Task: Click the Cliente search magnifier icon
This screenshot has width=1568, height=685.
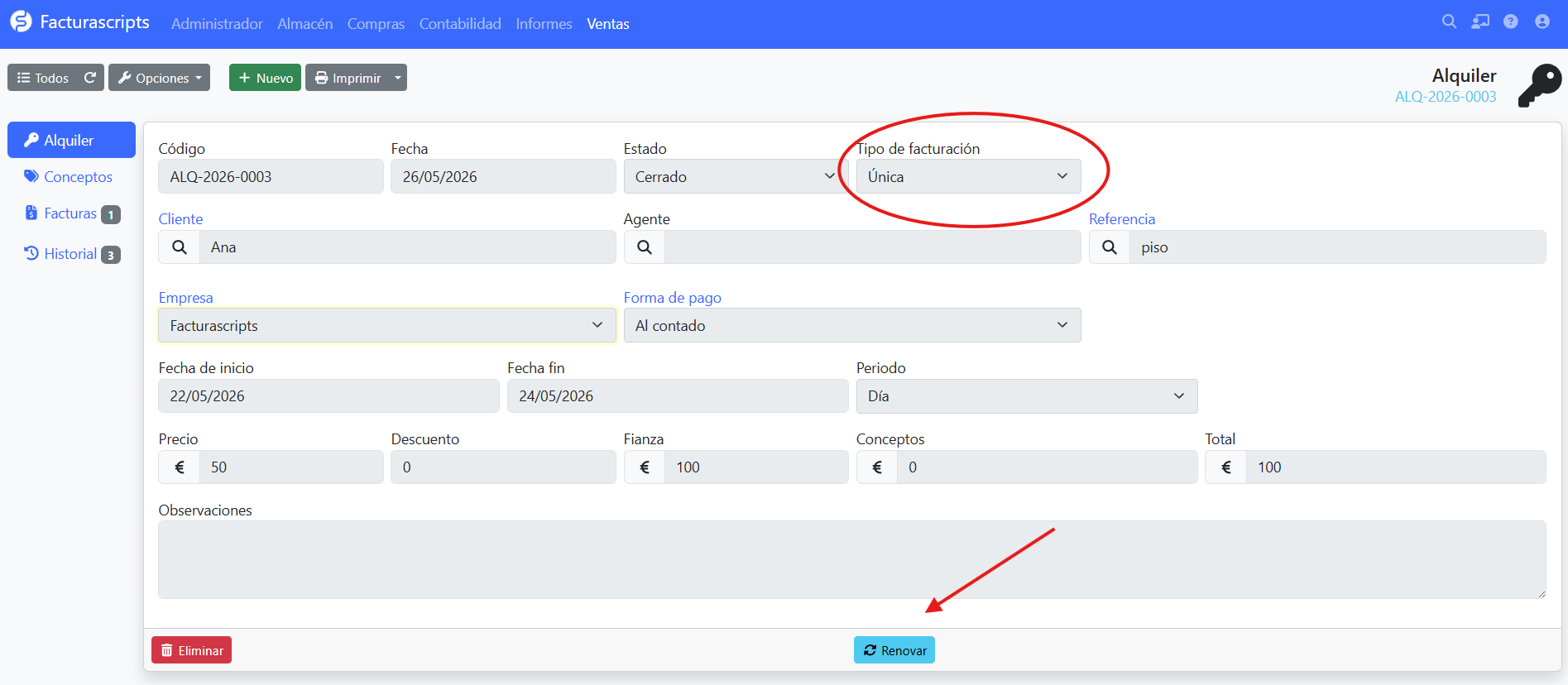Action: (x=180, y=247)
